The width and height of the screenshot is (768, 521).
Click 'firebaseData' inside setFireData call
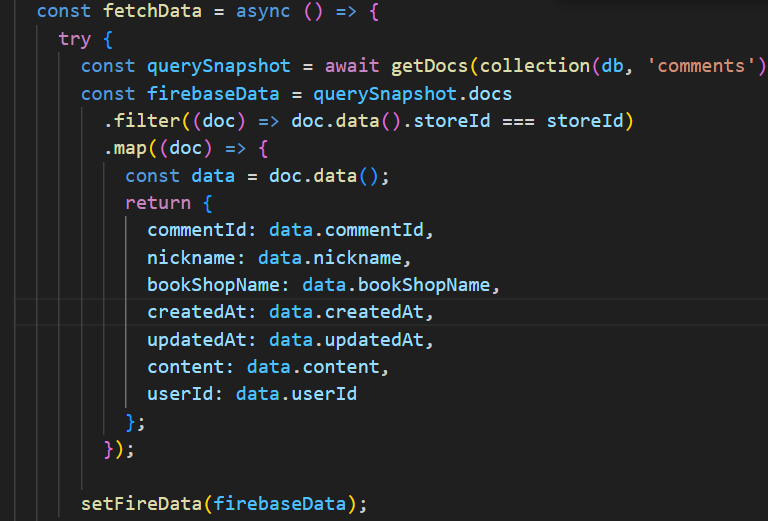coord(280,503)
